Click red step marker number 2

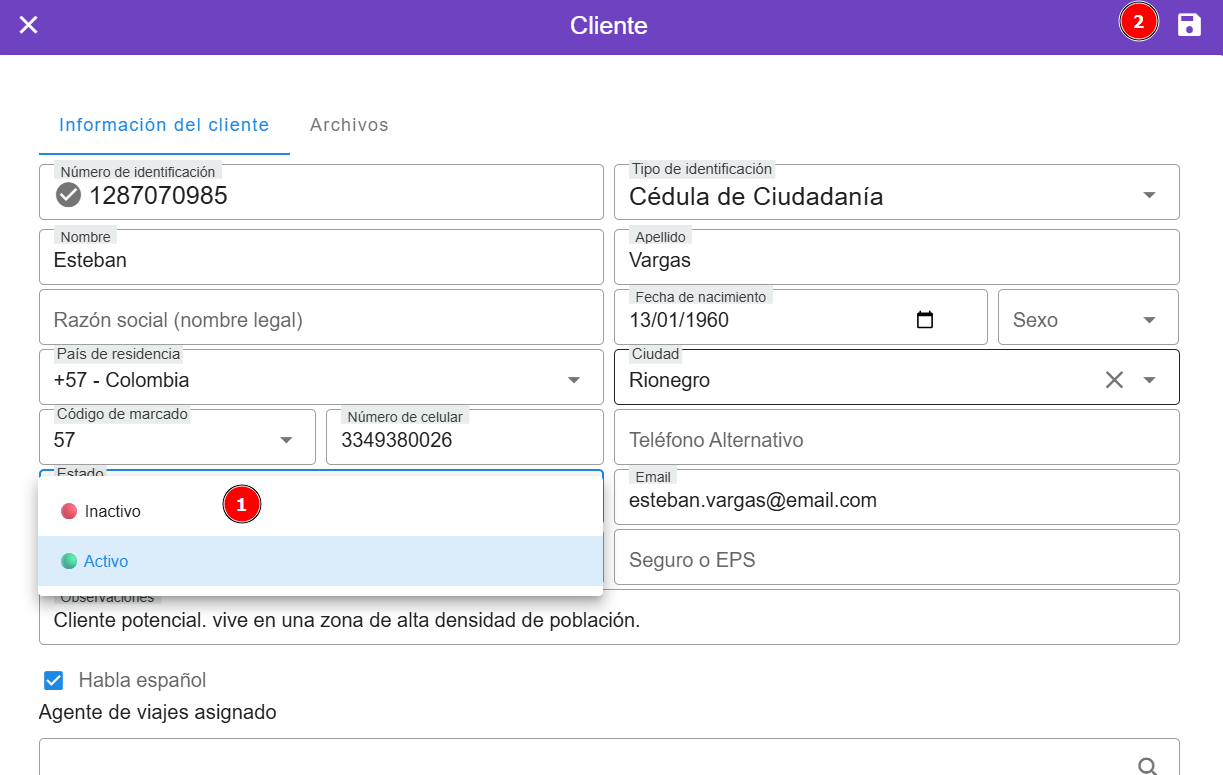(1138, 22)
